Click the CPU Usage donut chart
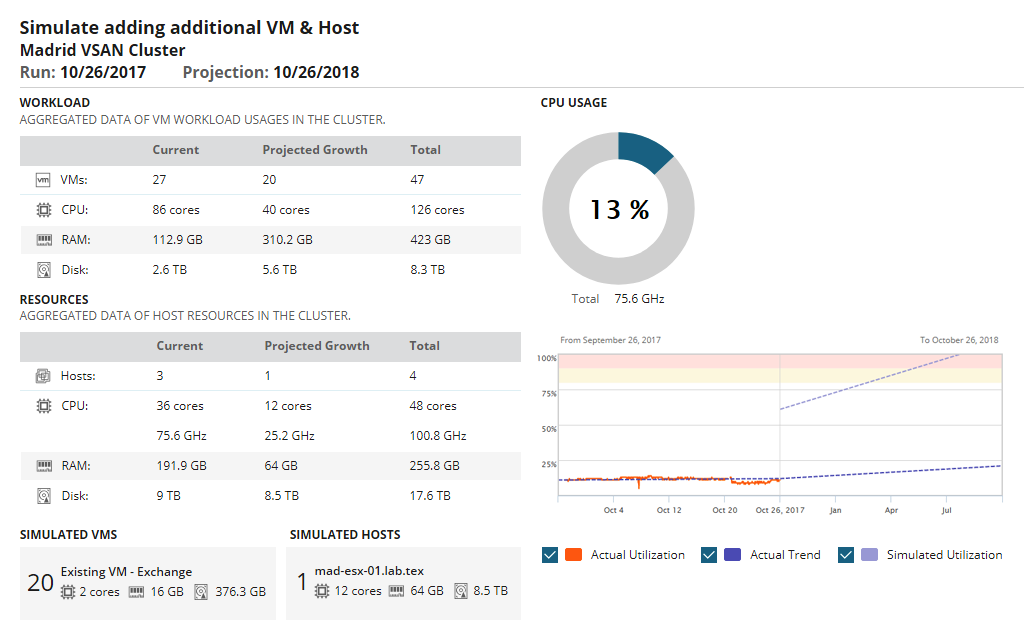Viewport: 1024px width, 640px height. (x=618, y=207)
